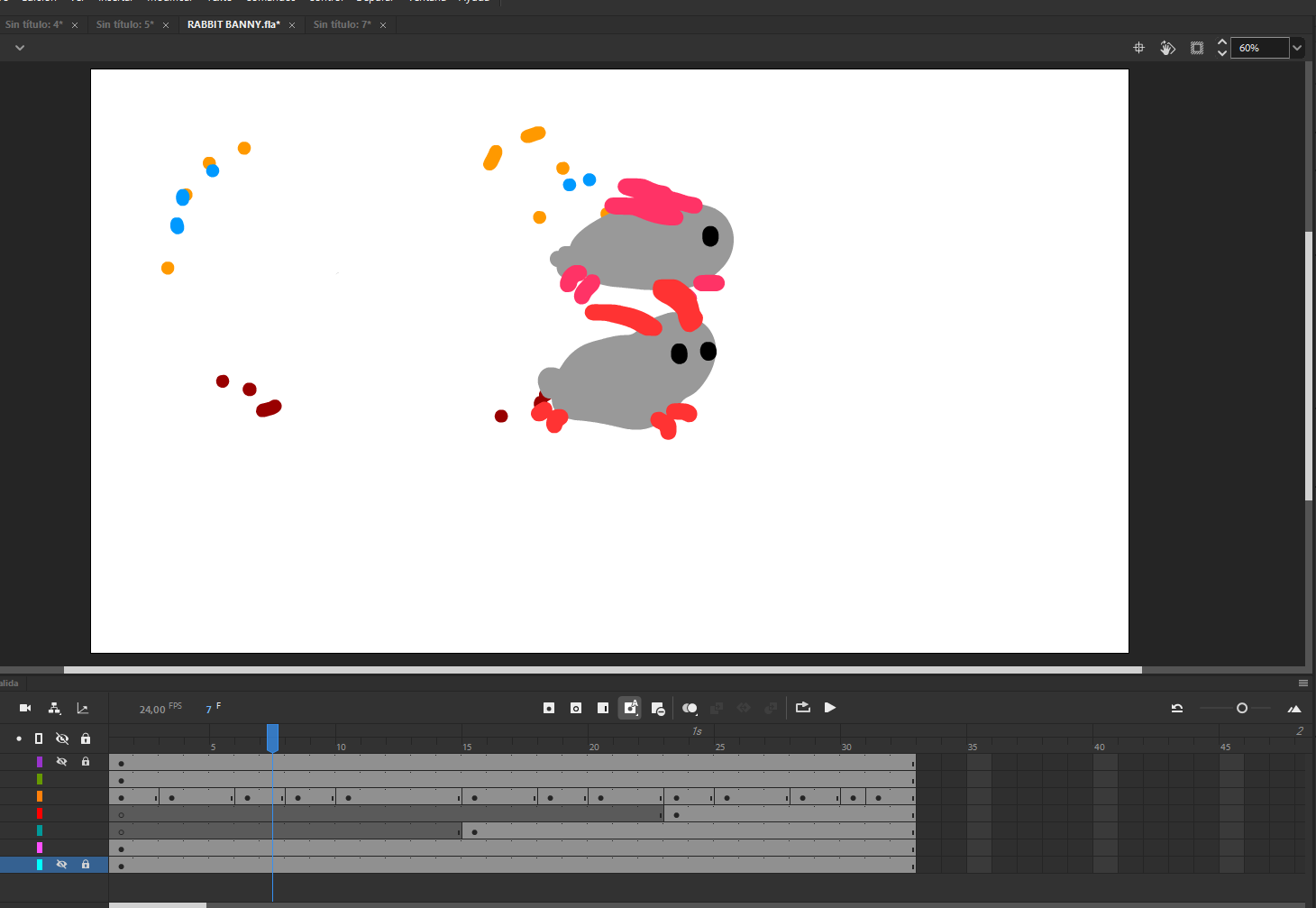Click the teal layer color swatch

40,830
